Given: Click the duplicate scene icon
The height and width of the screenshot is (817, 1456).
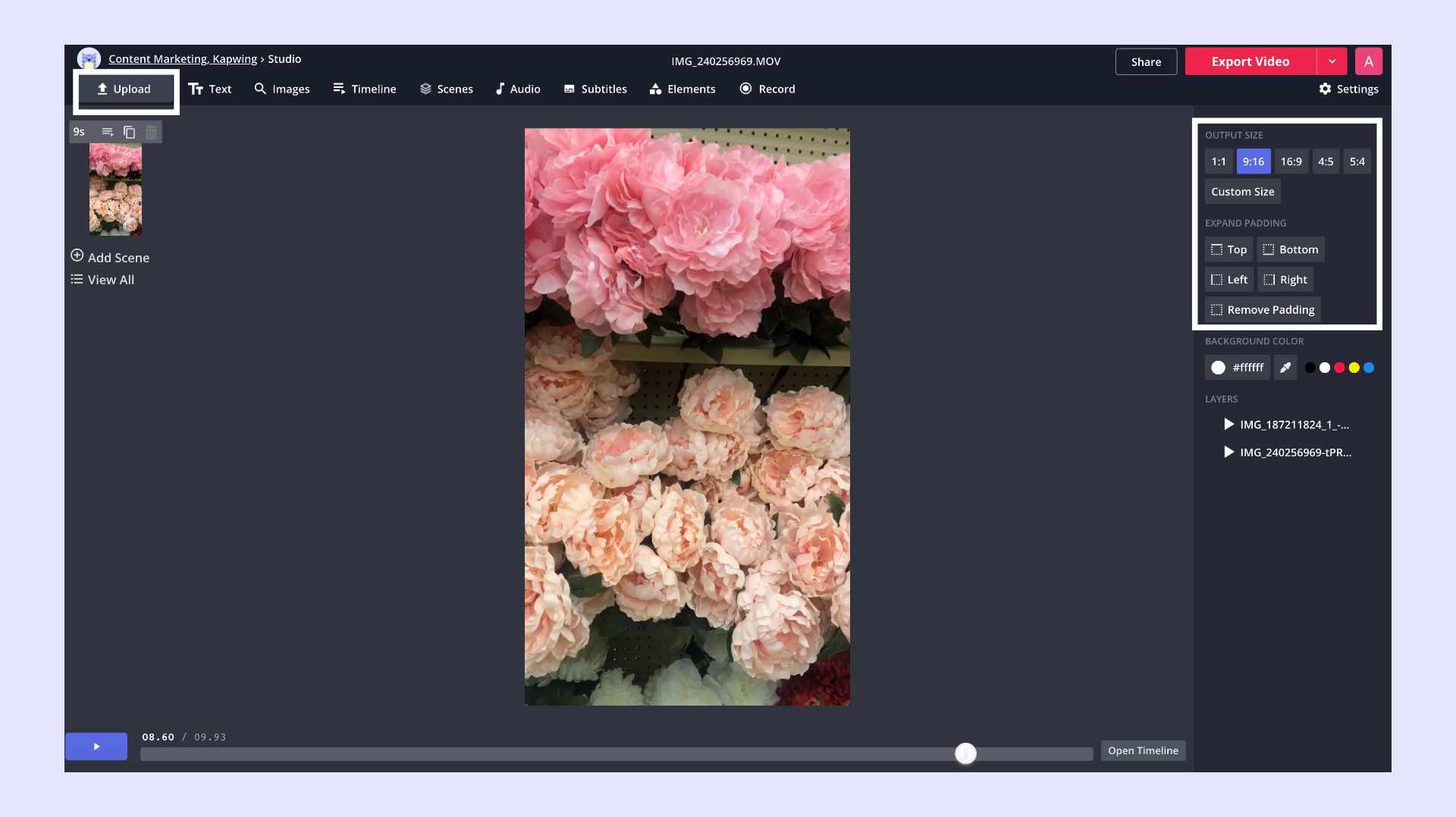Looking at the screenshot, I should point(129,132).
